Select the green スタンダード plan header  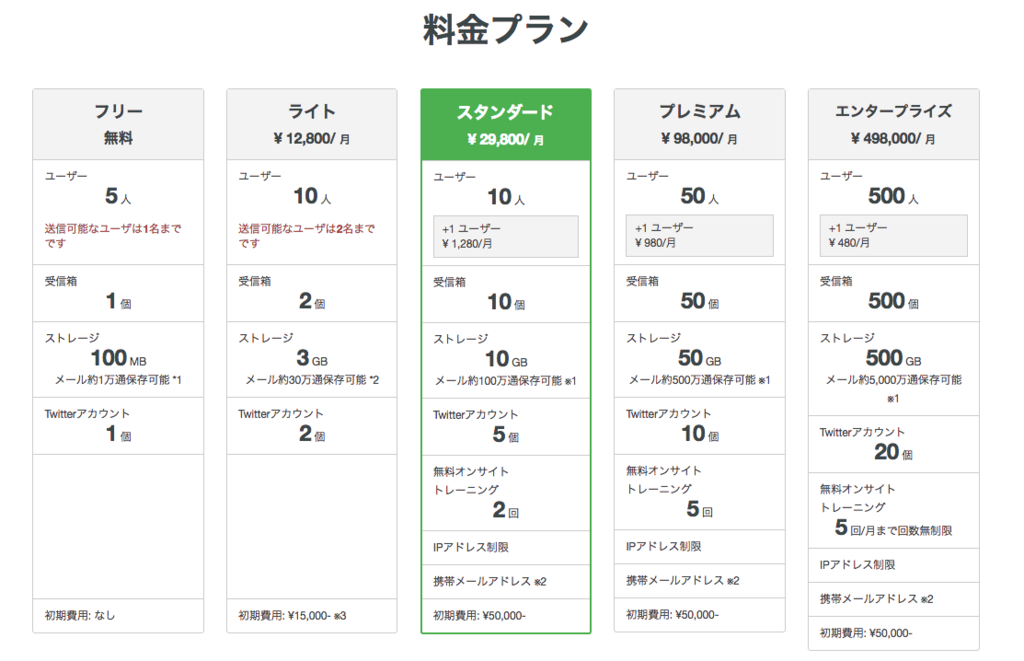pos(506,125)
